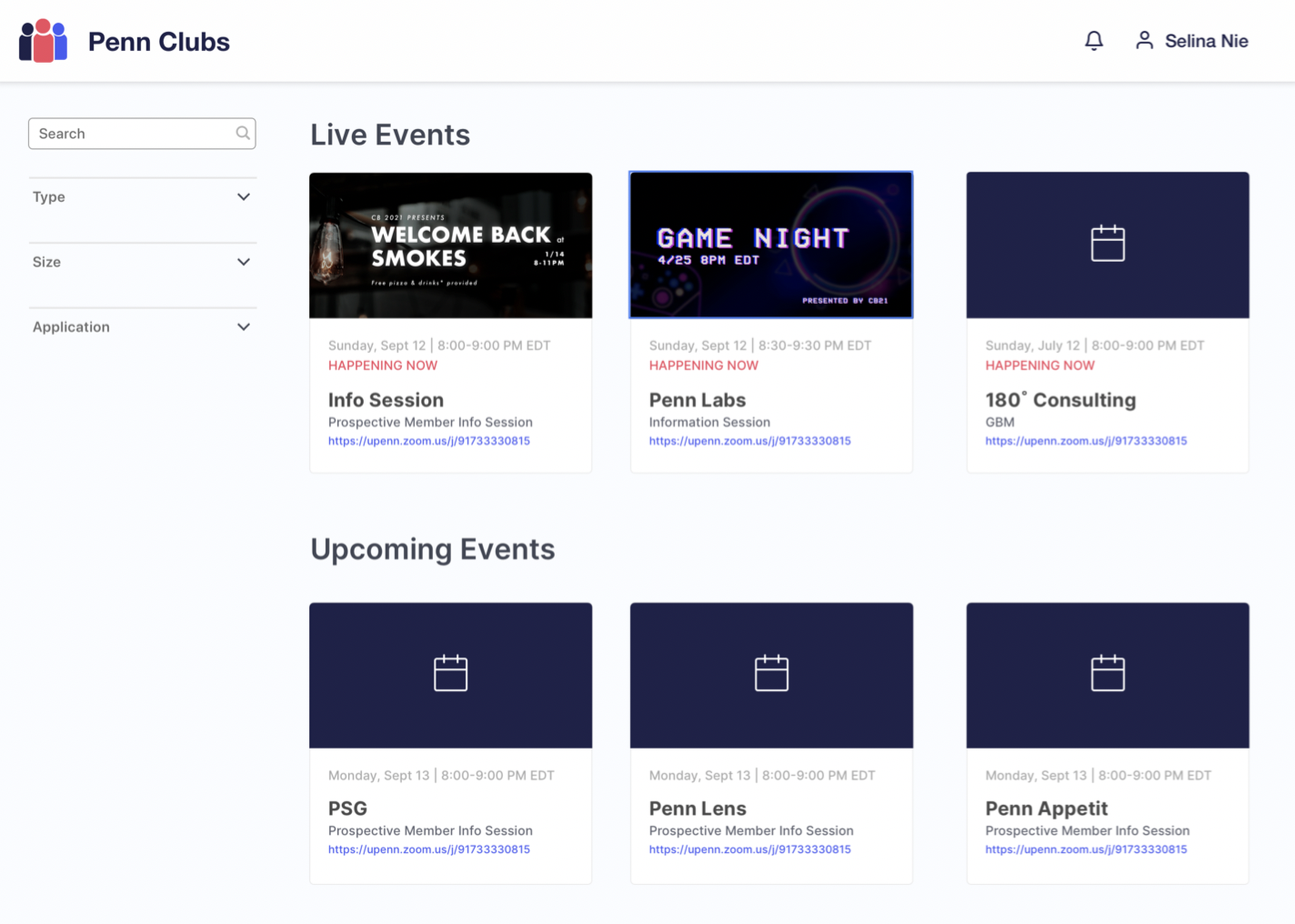Open the Info Session Zoom link
The width and height of the screenshot is (1295, 924).
coord(429,441)
